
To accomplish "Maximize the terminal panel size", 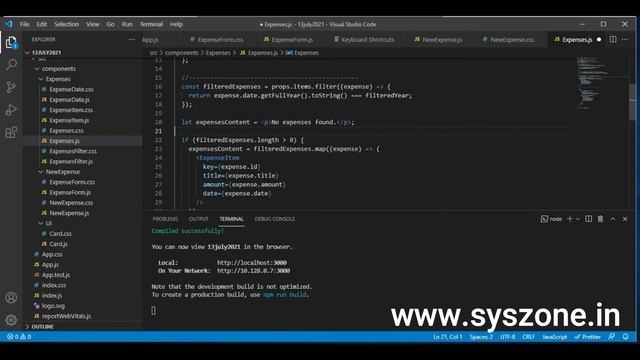I will [x=613, y=219].
